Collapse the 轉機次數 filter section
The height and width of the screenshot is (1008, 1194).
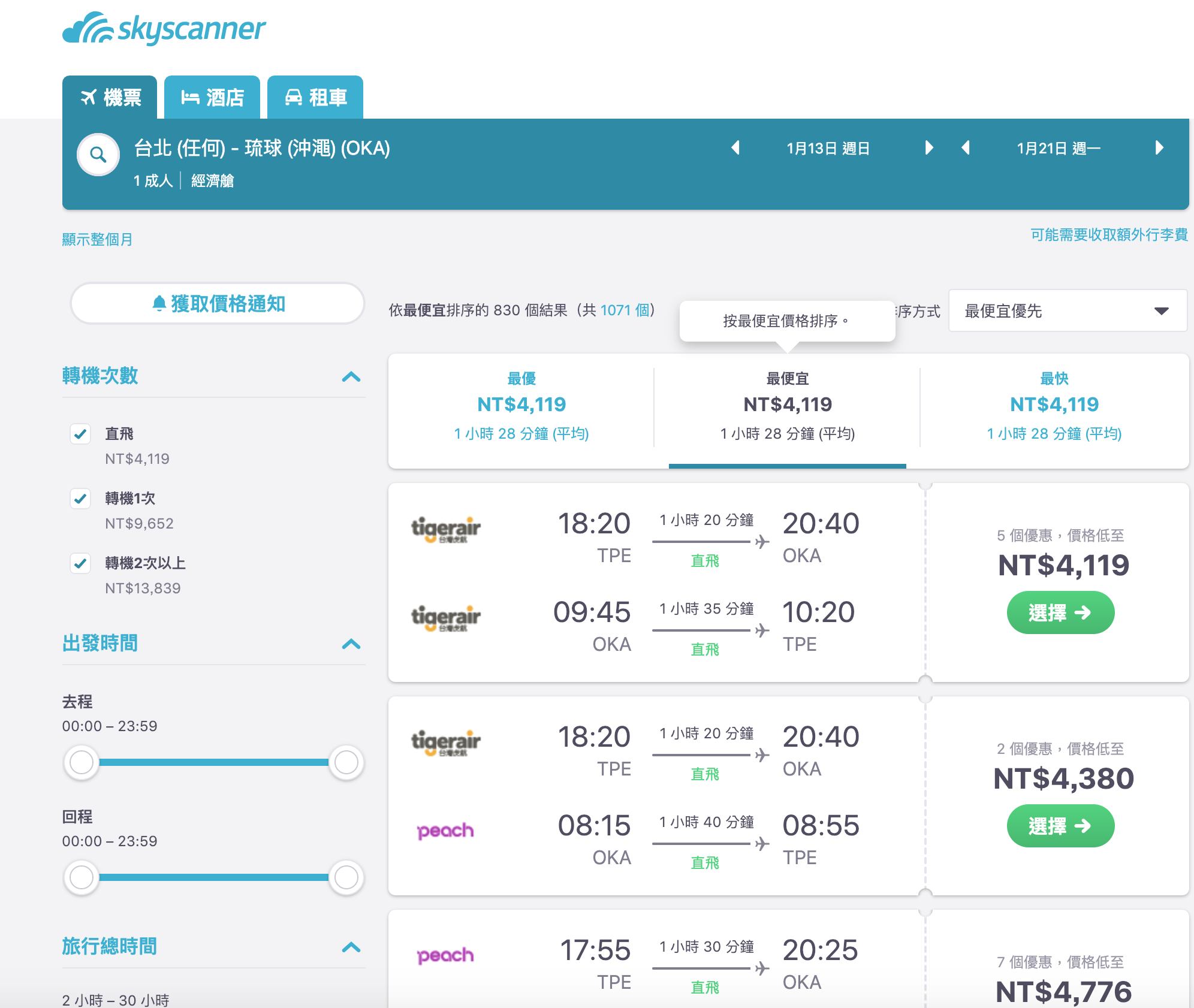[x=351, y=377]
